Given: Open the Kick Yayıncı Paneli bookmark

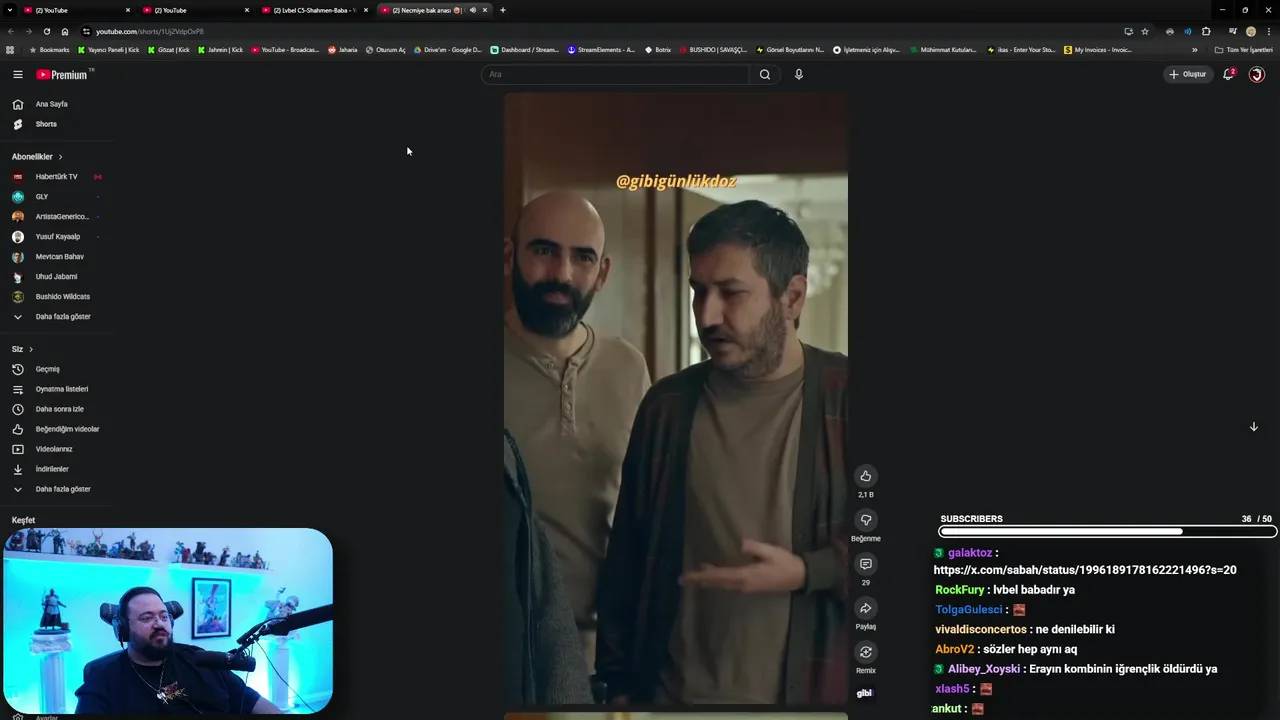Looking at the screenshot, I should pos(108,49).
